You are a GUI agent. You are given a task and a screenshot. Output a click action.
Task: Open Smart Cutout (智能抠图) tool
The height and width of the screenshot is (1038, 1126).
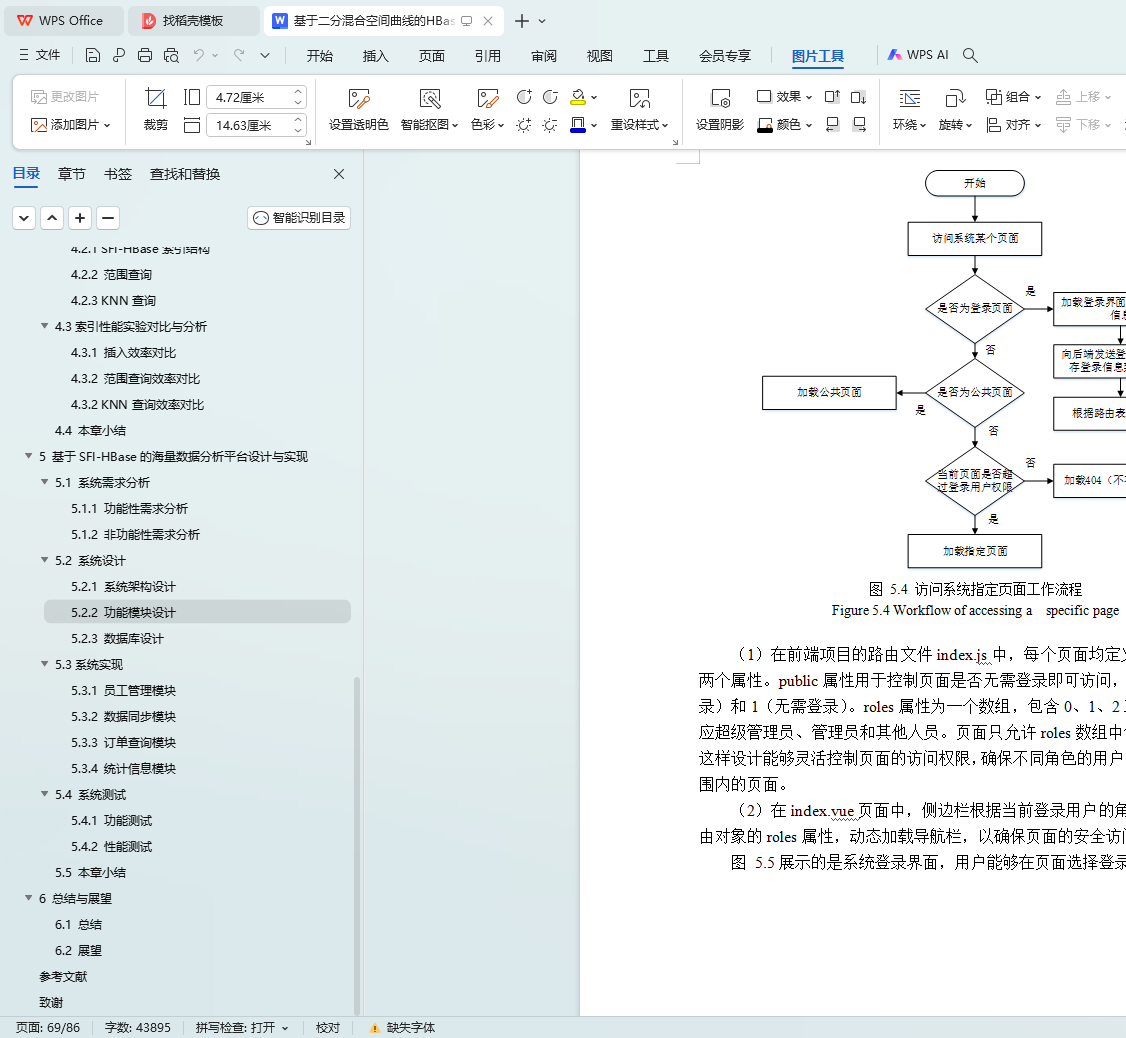[x=429, y=109]
